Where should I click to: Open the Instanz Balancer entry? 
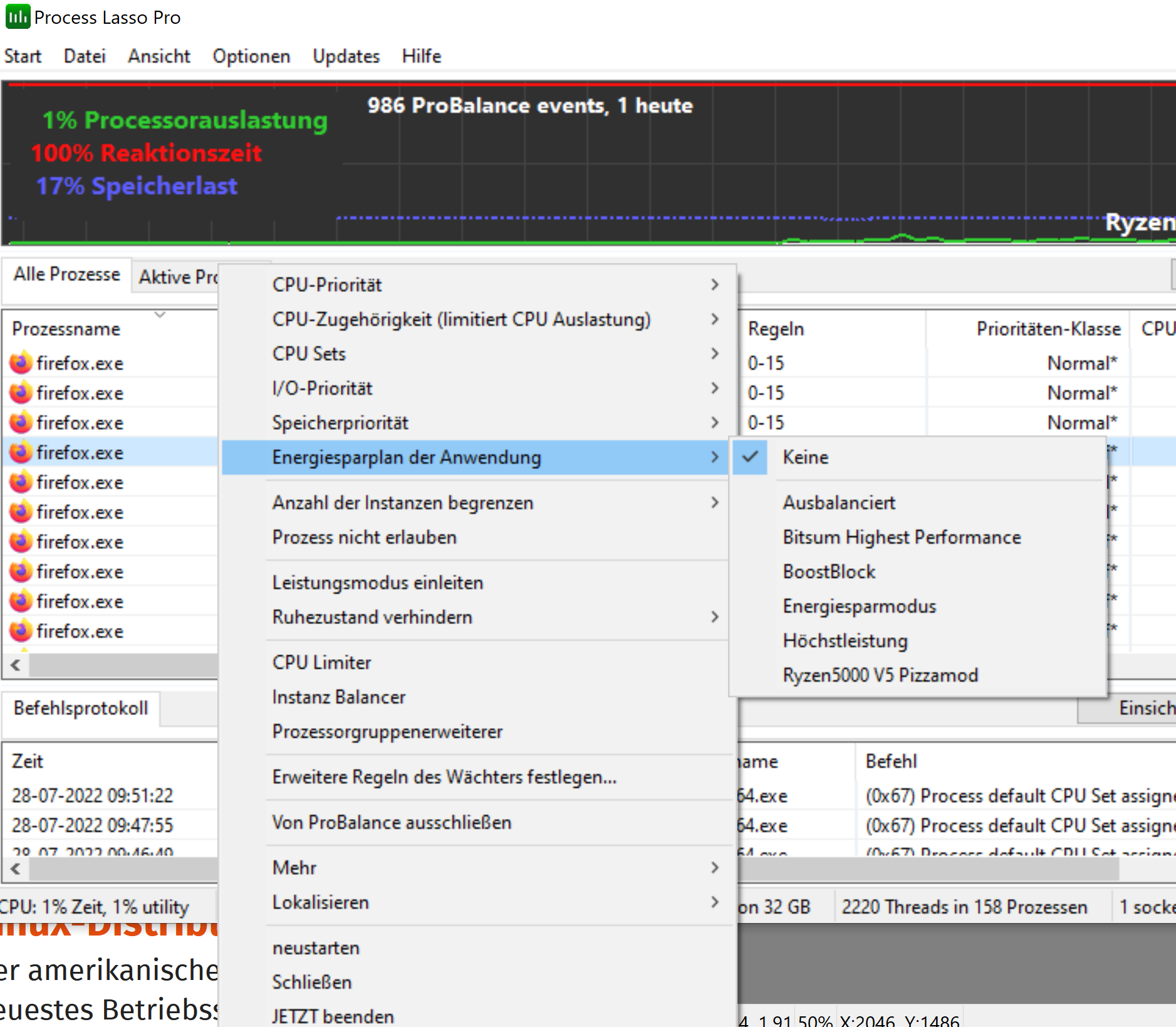476,697
